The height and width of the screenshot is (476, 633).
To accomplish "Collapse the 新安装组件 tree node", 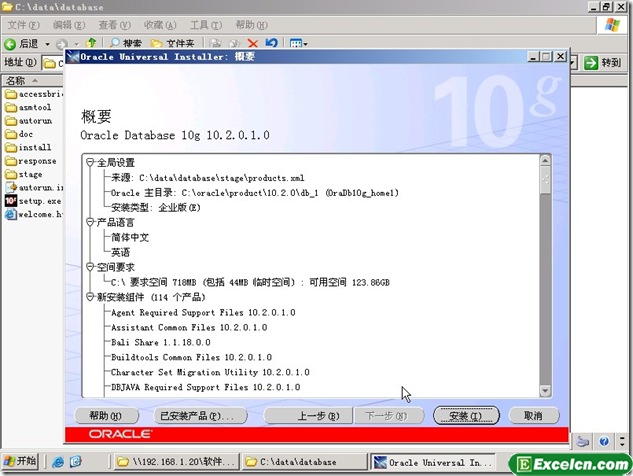I will click(90, 297).
